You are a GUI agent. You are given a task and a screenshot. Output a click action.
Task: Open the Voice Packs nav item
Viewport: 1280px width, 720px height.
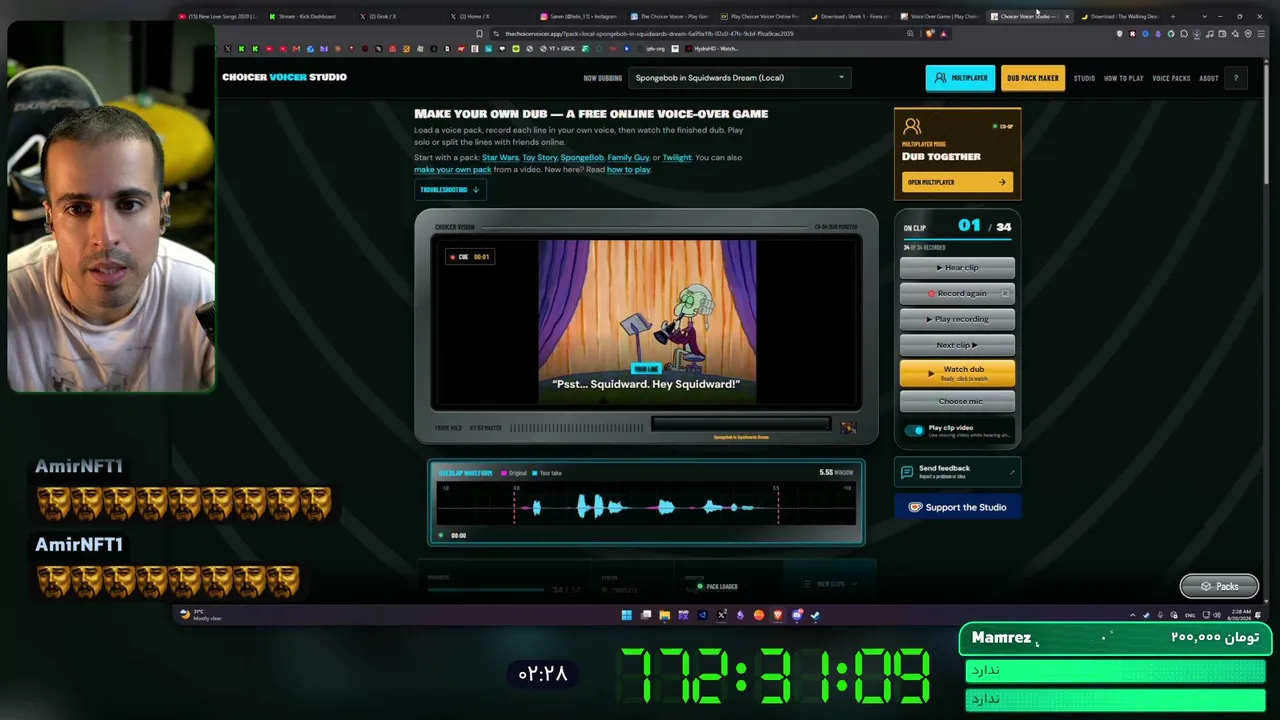pos(1171,78)
